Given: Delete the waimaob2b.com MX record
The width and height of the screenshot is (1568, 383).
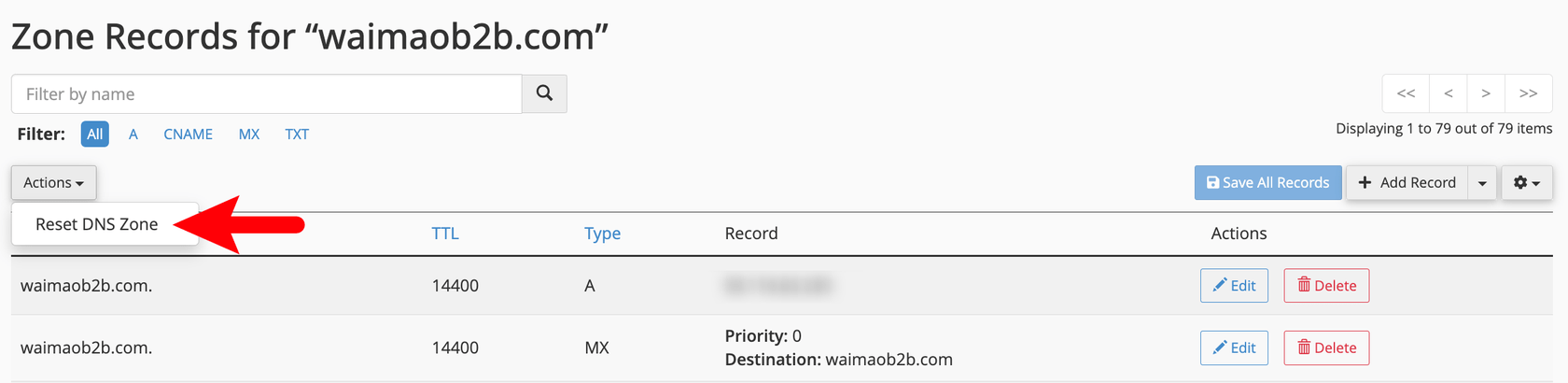Looking at the screenshot, I should [1326, 348].
